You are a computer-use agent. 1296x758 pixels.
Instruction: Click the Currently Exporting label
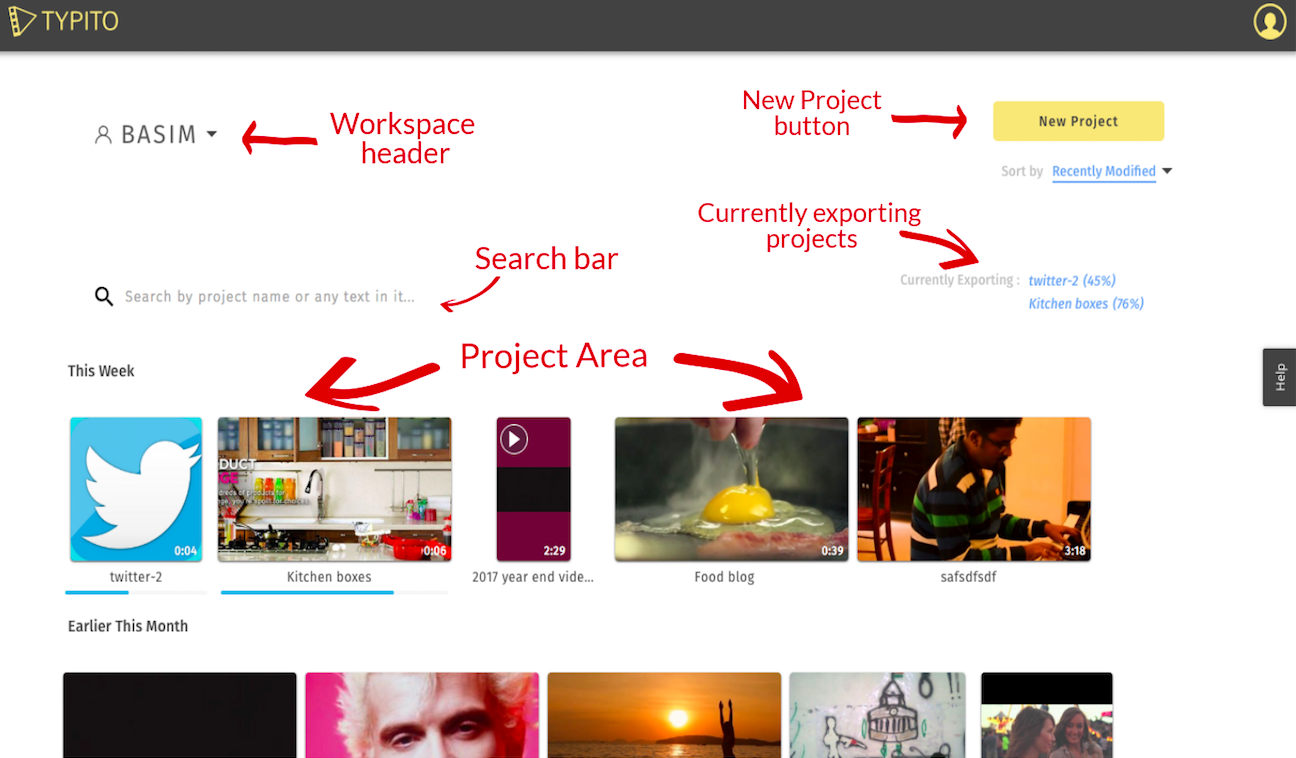[x=960, y=281]
